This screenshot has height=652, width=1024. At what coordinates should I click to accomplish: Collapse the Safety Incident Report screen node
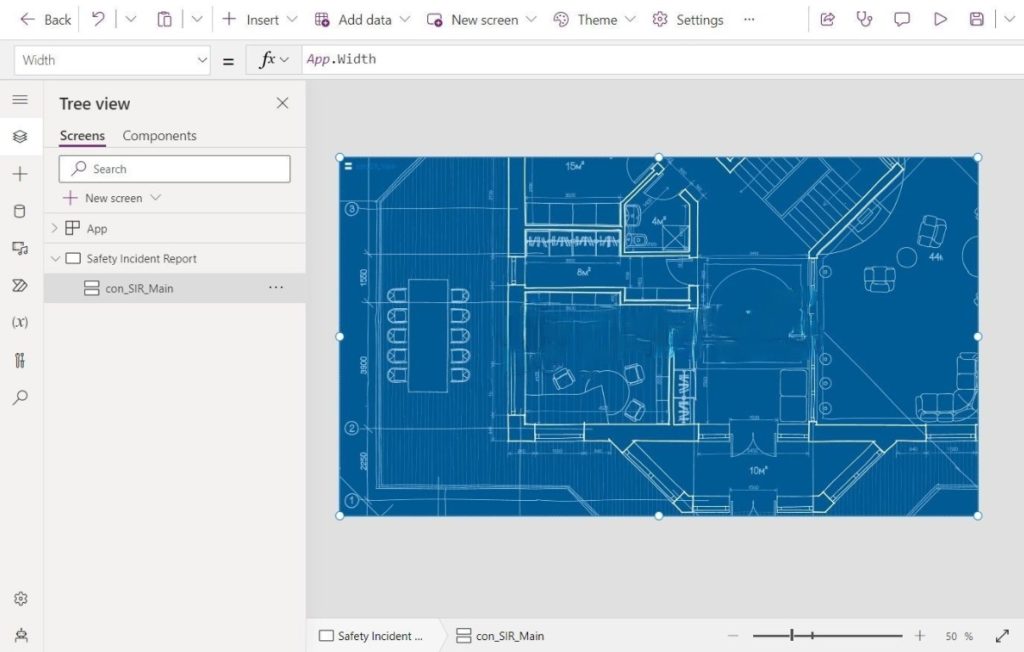[56, 259]
